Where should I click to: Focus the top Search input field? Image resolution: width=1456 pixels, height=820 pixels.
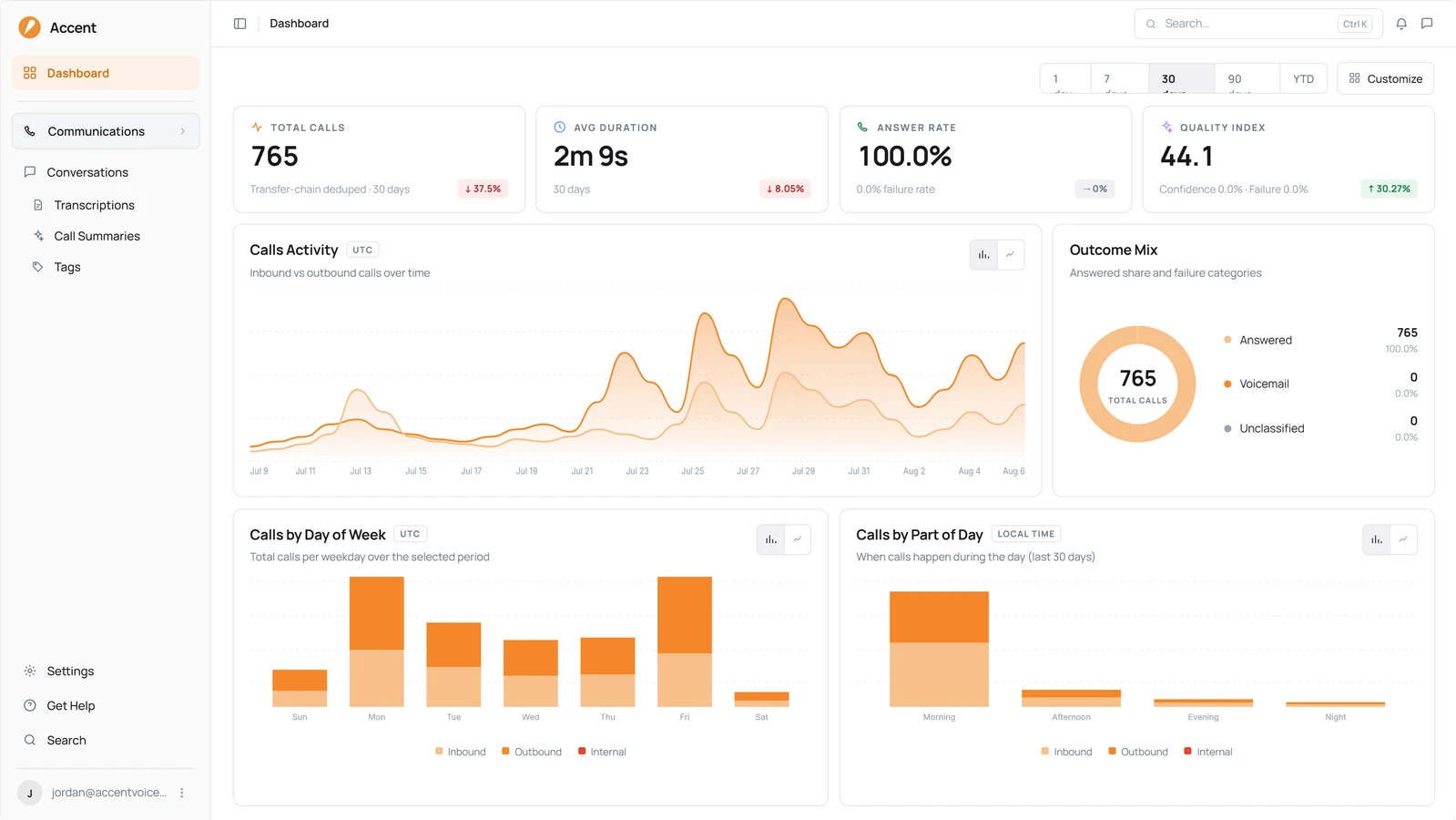click(1258, 24)
